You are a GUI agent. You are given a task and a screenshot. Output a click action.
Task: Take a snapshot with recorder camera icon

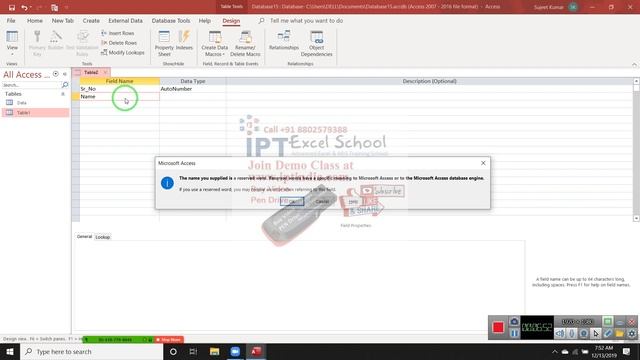(514, 321)
